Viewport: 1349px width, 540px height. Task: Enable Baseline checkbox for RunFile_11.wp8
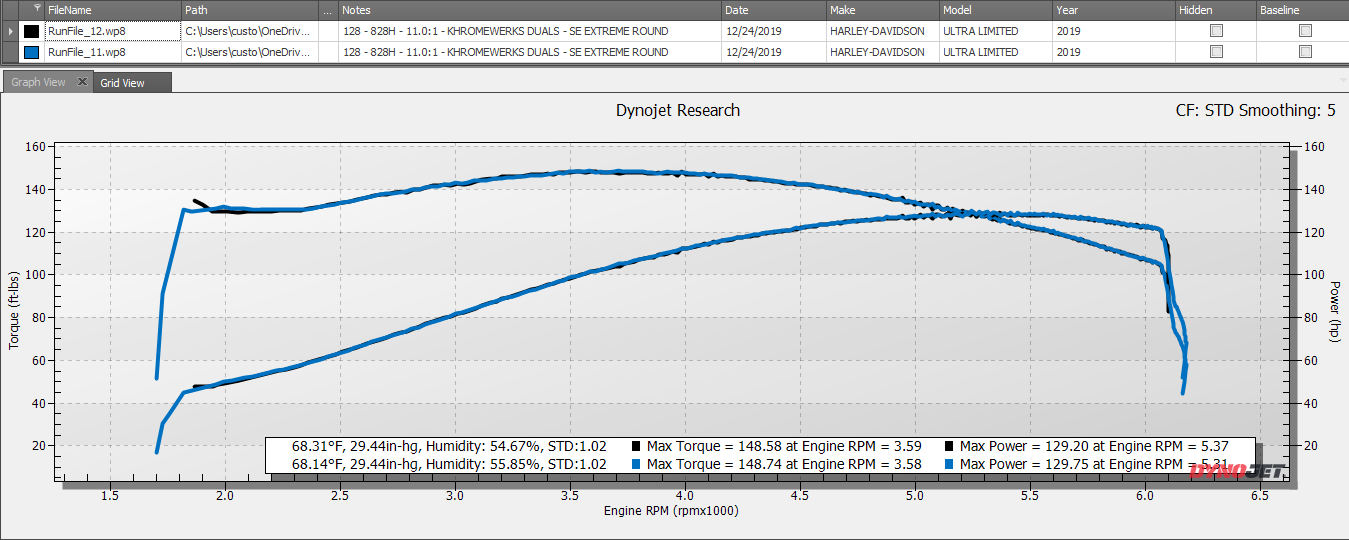click(x=1305, y=52)
